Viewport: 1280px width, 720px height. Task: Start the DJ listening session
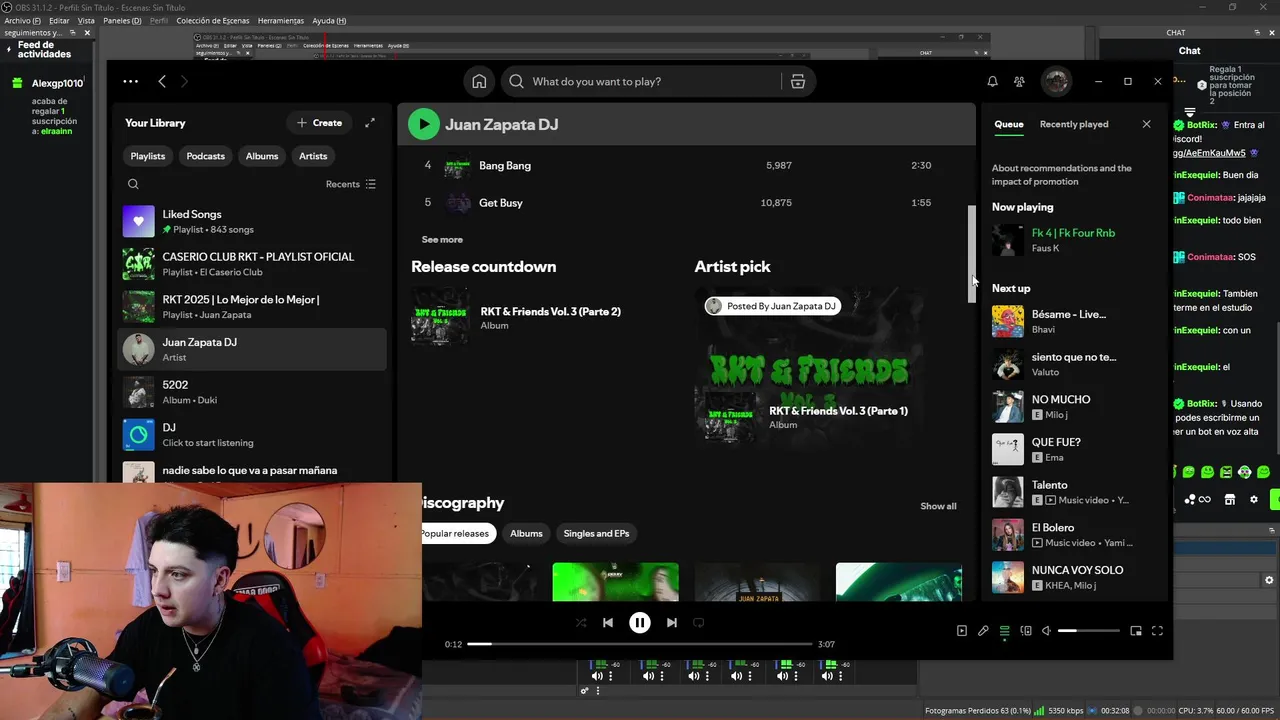tap(252, 435)
